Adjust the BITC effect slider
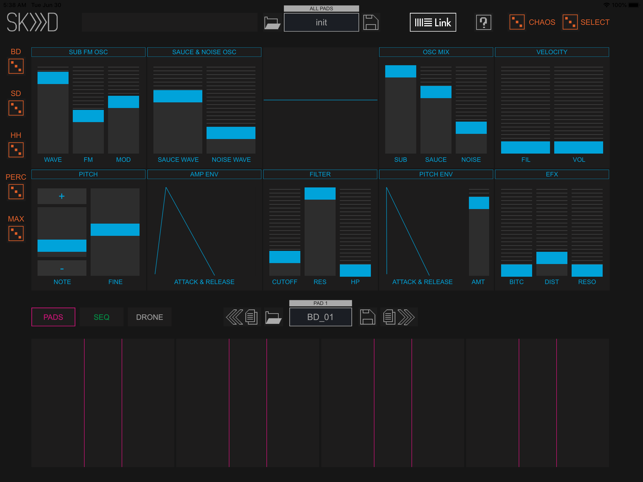 coord(516,232)
